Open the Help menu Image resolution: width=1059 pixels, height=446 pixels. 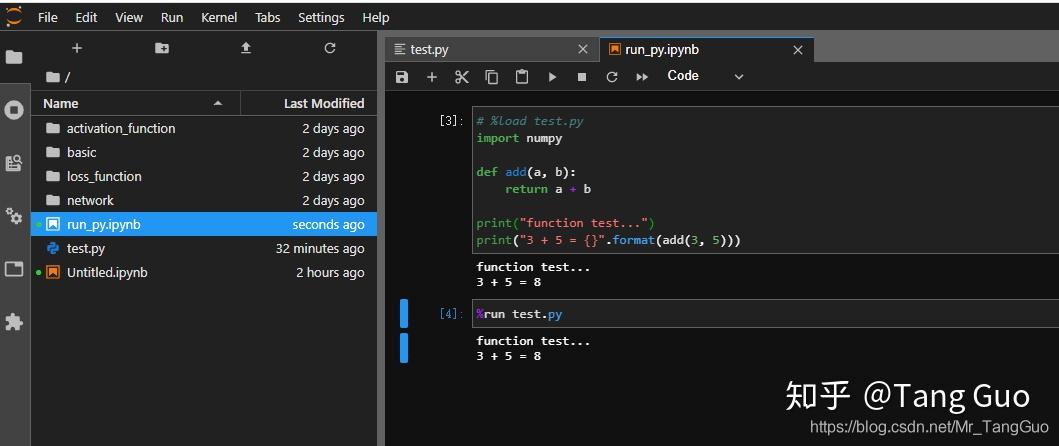click(376, 18)
